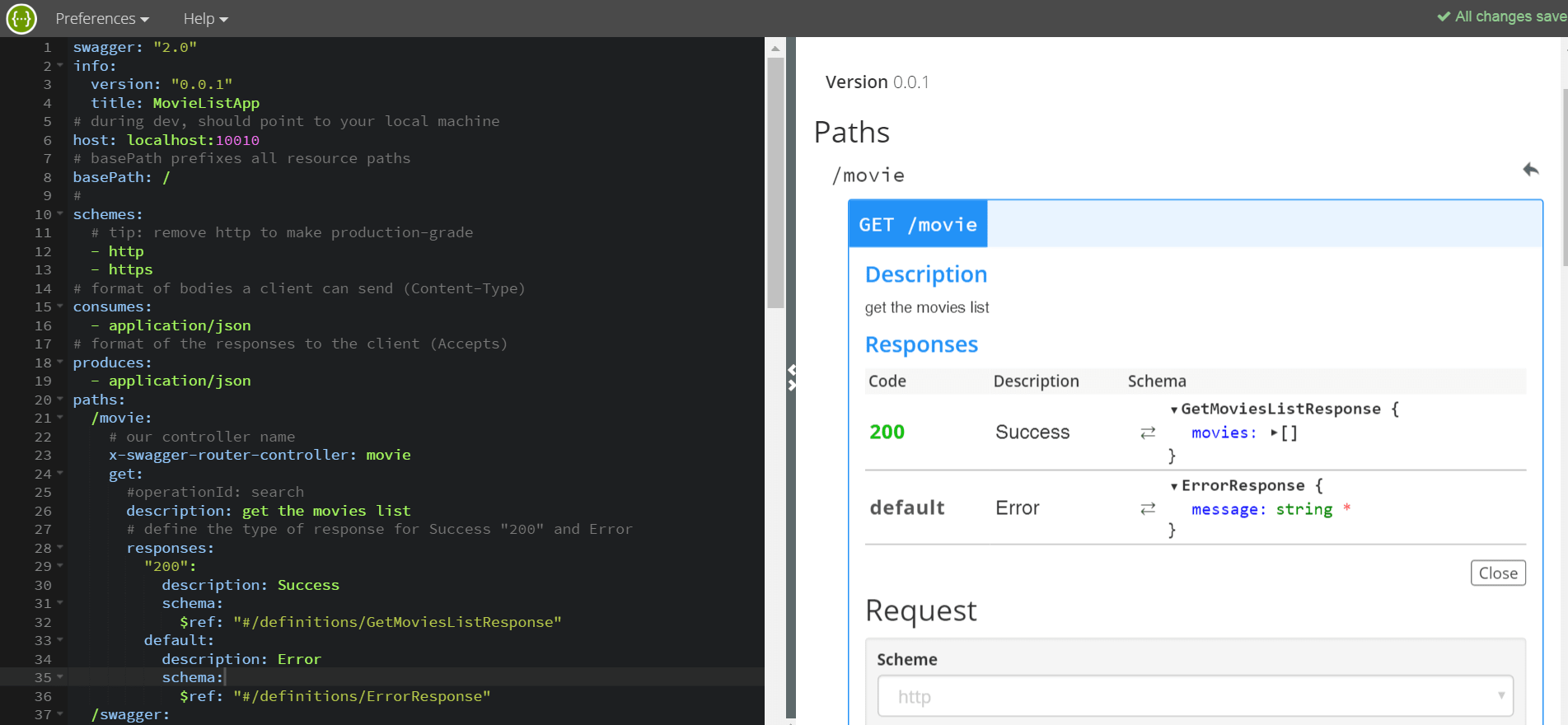The height and width of the screenshot is (725, 1568).
Task: Open the Preferences menu
Action: point(102,18)
